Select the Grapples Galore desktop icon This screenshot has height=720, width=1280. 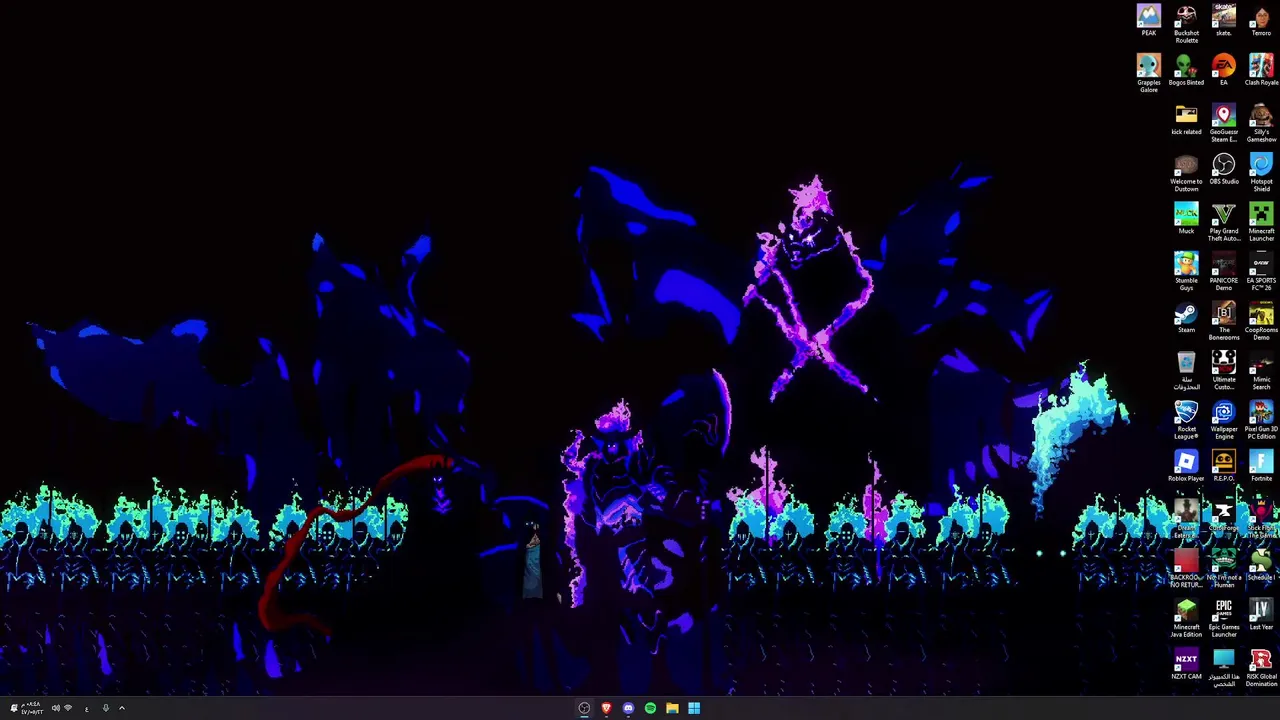[1148, 74]
